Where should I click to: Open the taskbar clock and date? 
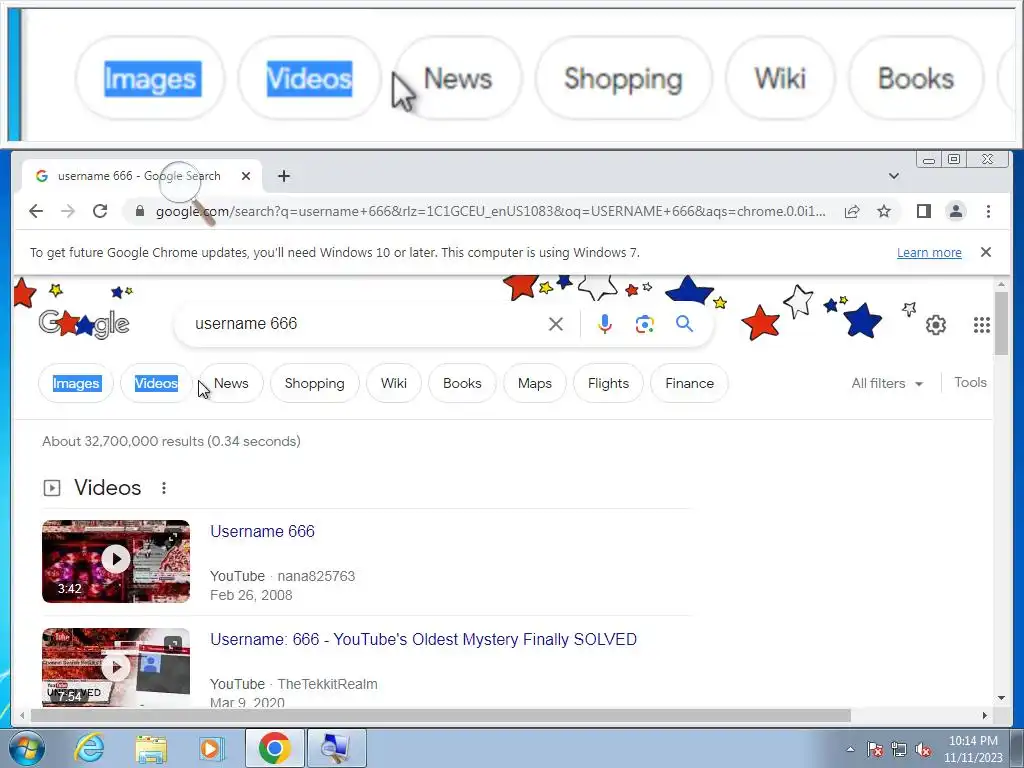click(973, 749)
